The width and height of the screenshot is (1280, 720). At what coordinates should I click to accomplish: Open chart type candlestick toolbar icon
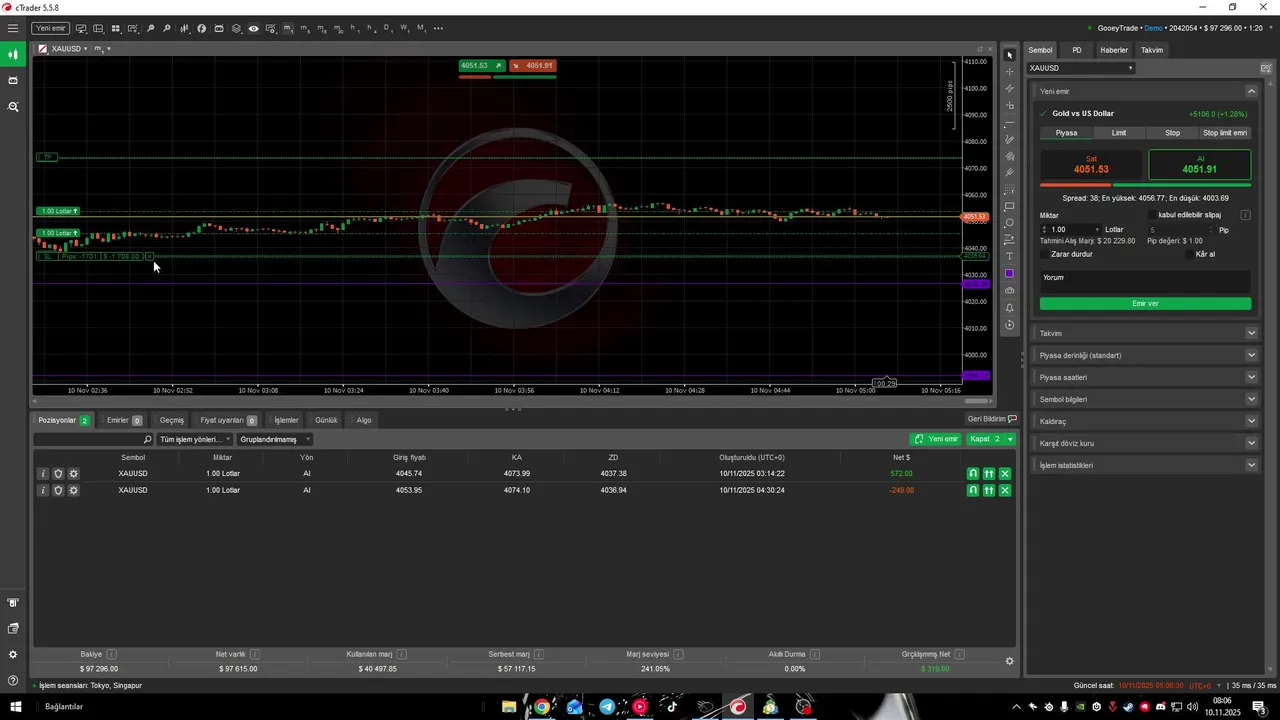point(184,28)
